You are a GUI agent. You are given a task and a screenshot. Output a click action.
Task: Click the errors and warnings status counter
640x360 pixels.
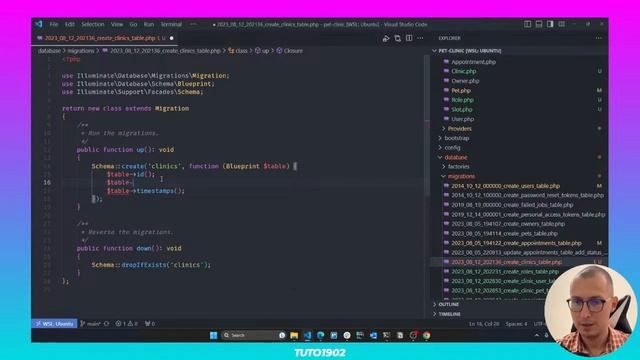click(127, 324)
